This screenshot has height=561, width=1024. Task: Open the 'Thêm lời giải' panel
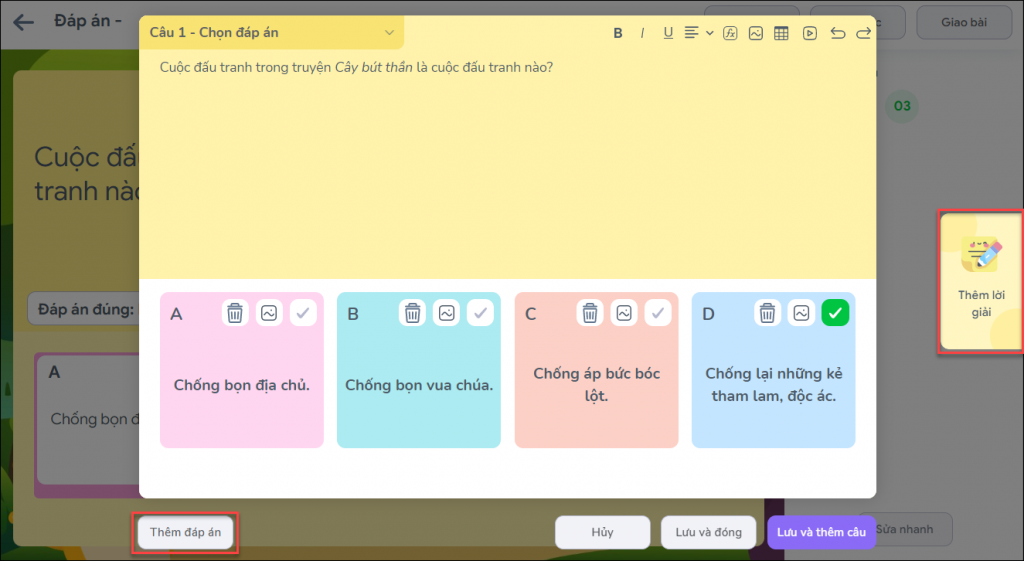pos(981,281)
